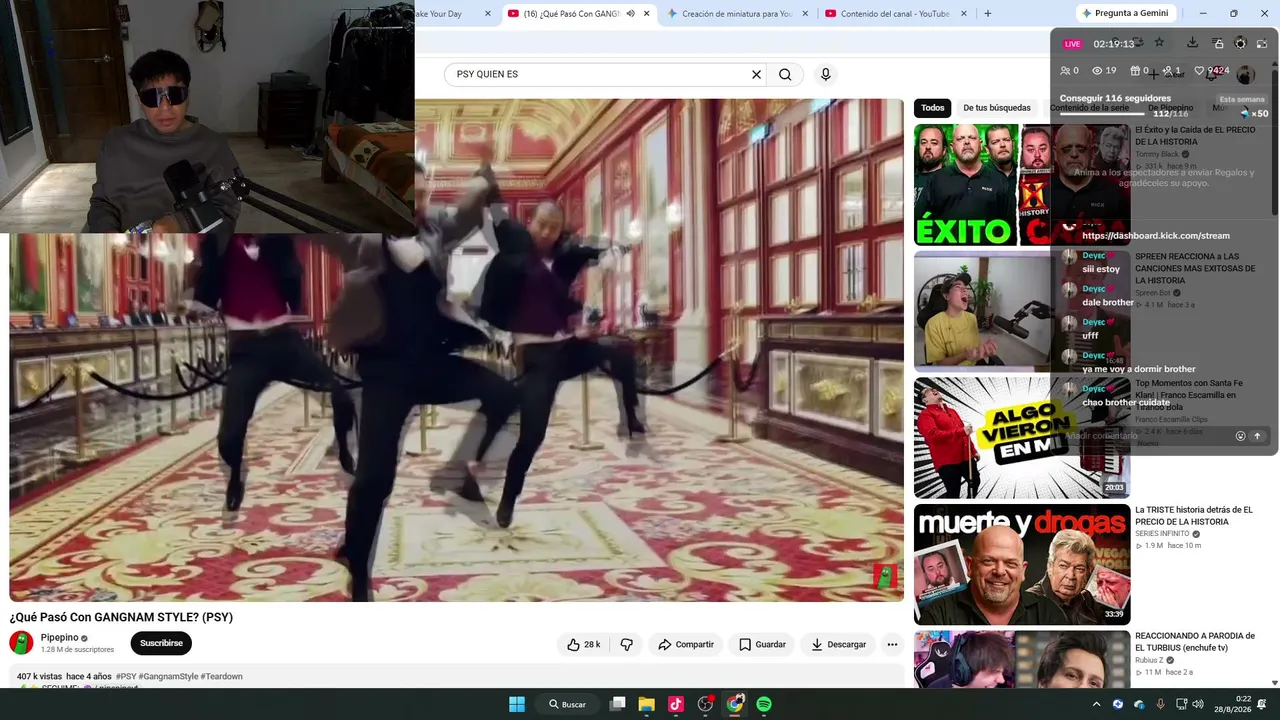Open volume control in system tray

click(1198, 704)
